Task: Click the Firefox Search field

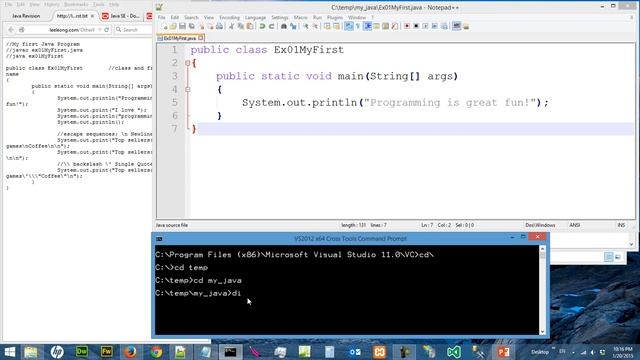Action: (133, 30)
